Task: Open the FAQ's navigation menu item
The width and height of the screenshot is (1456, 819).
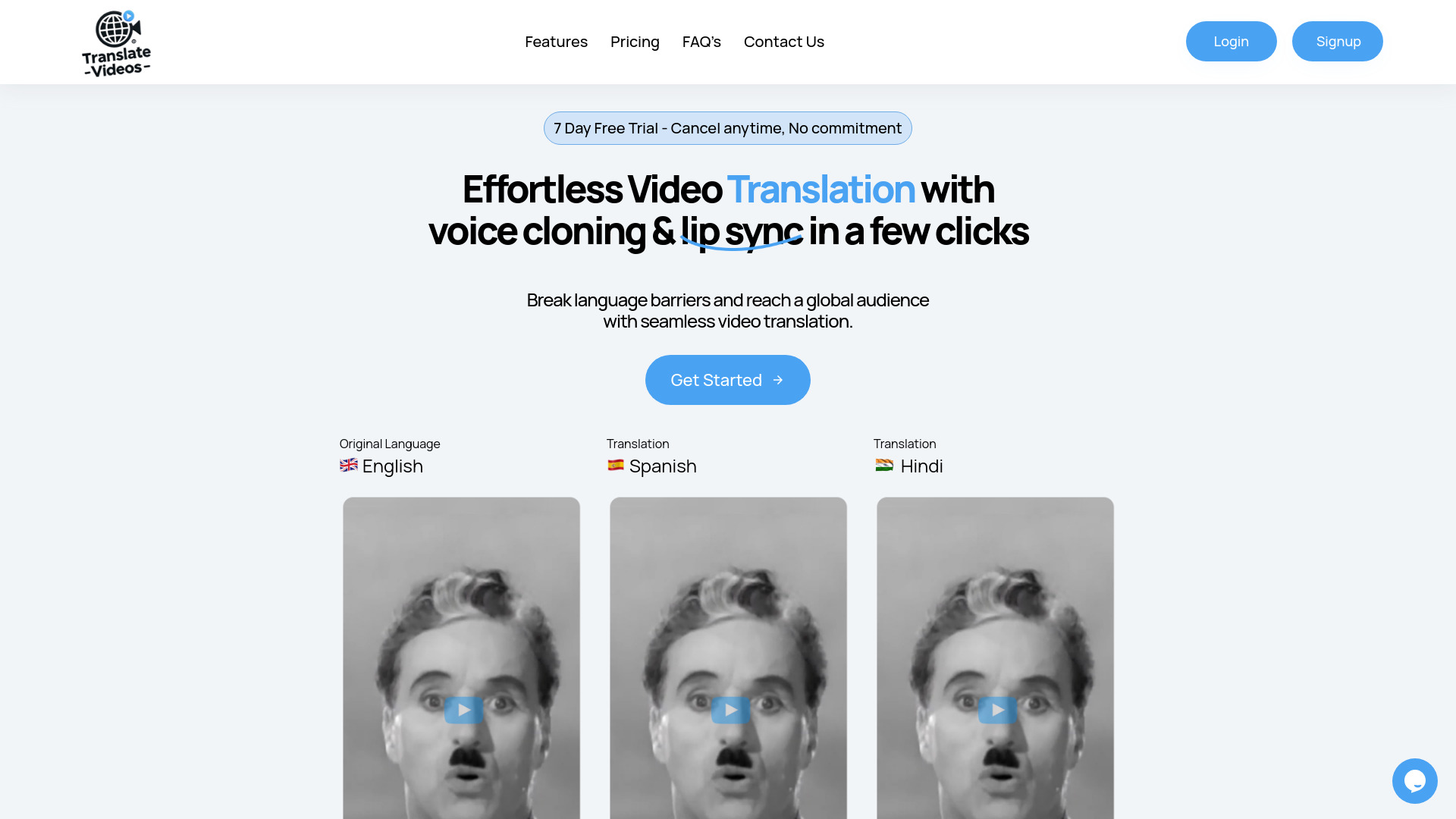Action: (701, 41)
